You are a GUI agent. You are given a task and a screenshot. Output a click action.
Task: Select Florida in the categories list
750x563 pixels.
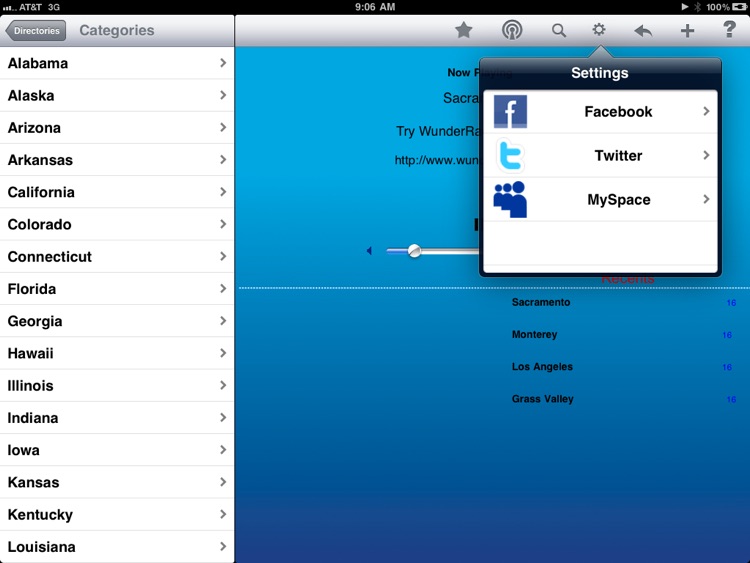click(x=117, y=289)
